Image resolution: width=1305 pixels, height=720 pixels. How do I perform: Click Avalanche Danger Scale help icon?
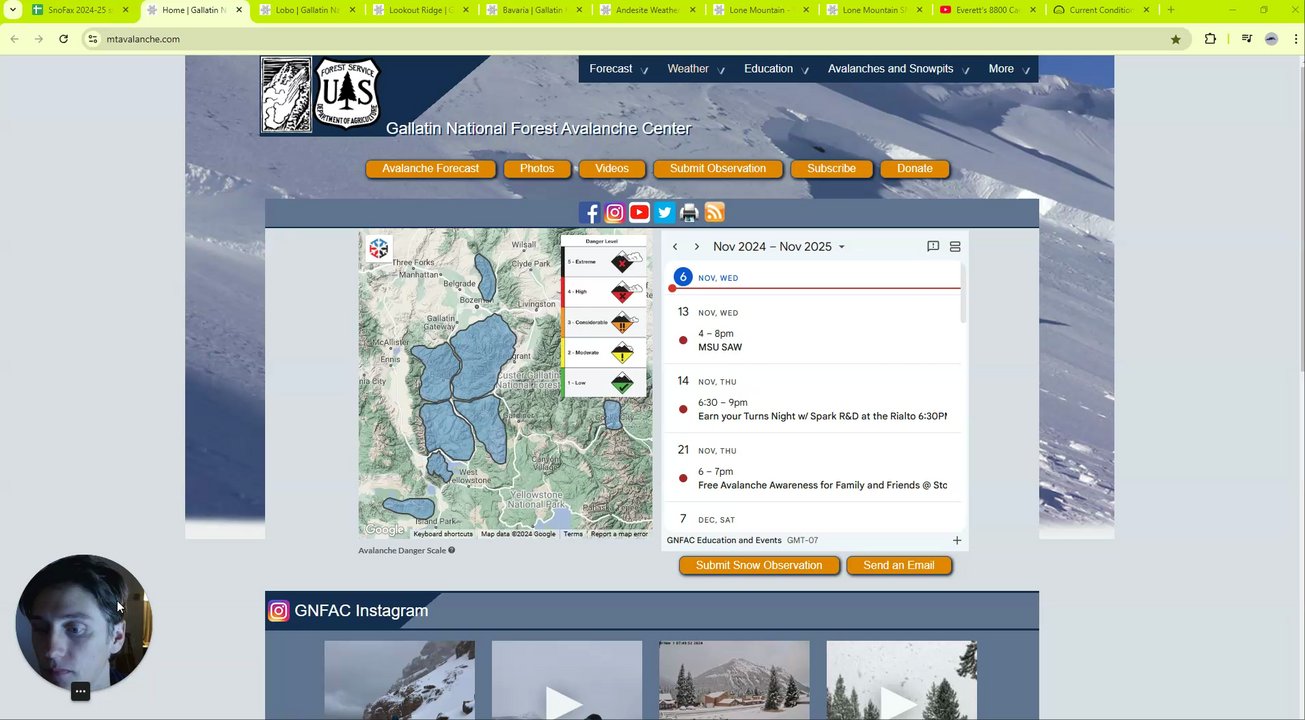tap(452, 550)
